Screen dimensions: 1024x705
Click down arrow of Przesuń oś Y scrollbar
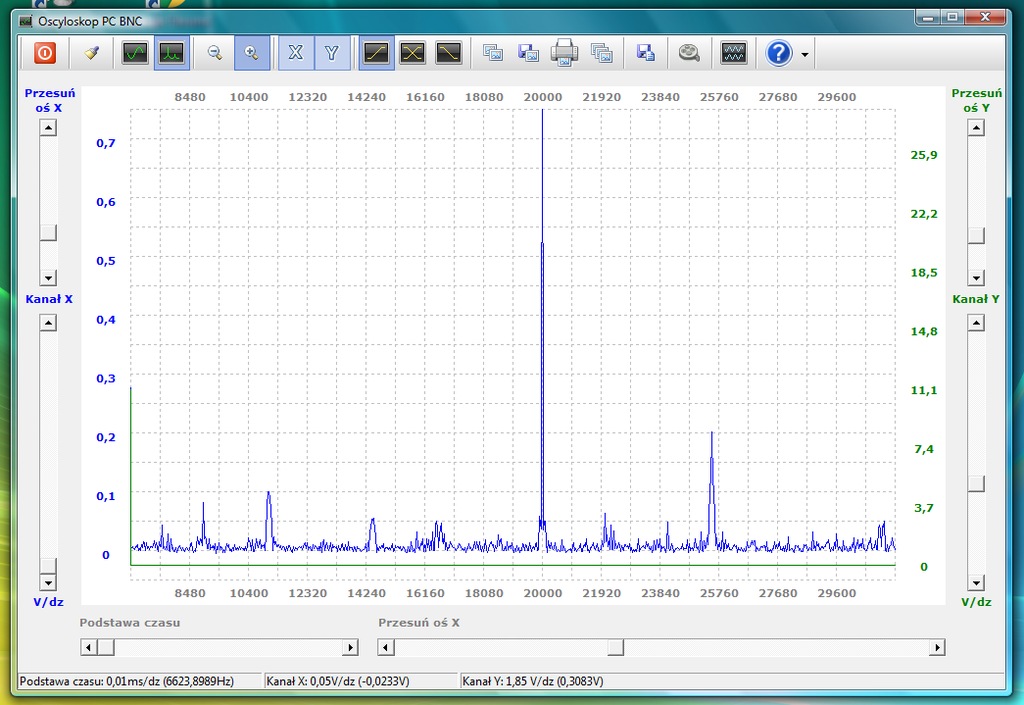tap(976, 277)
